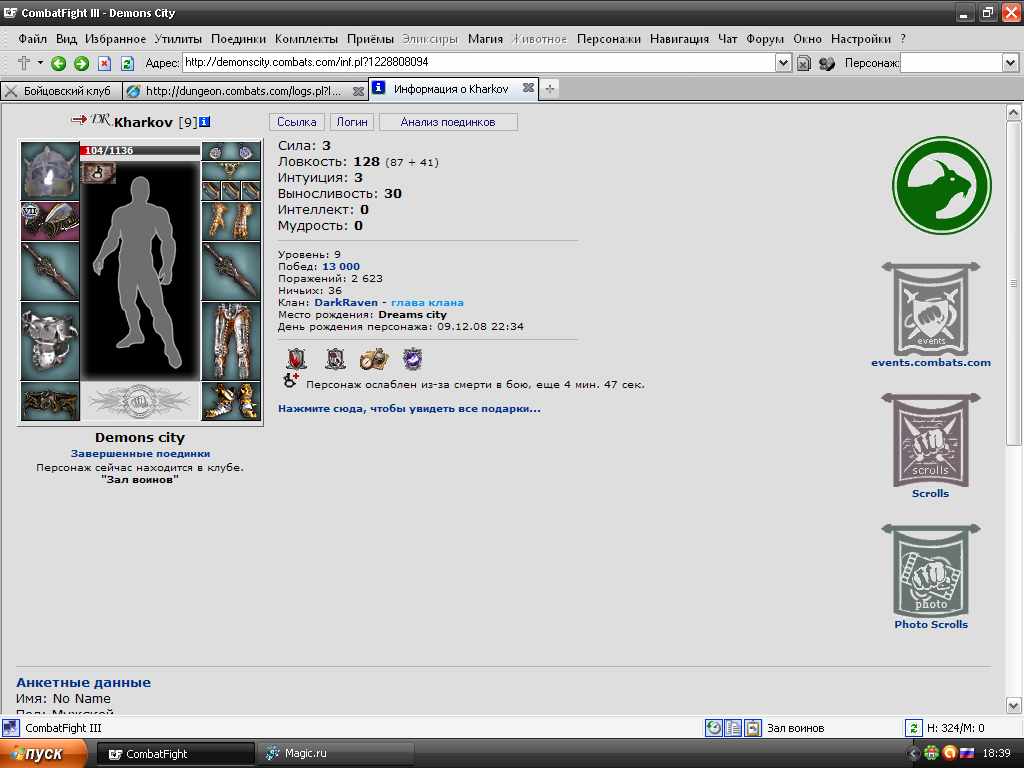Viewport: 1024px width, 768px height.
Task: Click the armored leggings equipment slot
Action: [231, 341]
